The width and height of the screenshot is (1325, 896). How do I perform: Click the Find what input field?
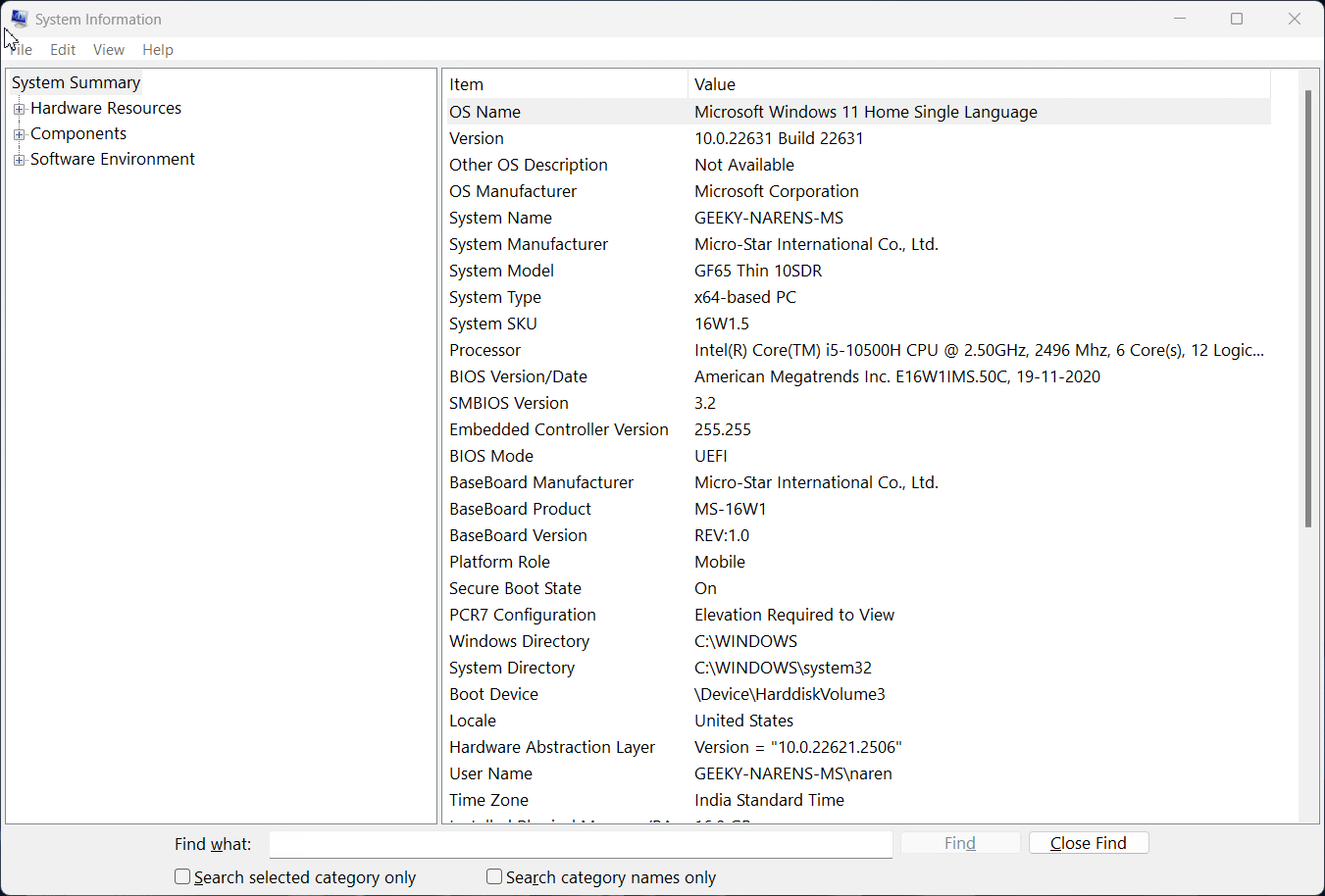click(x=581, y=844)
